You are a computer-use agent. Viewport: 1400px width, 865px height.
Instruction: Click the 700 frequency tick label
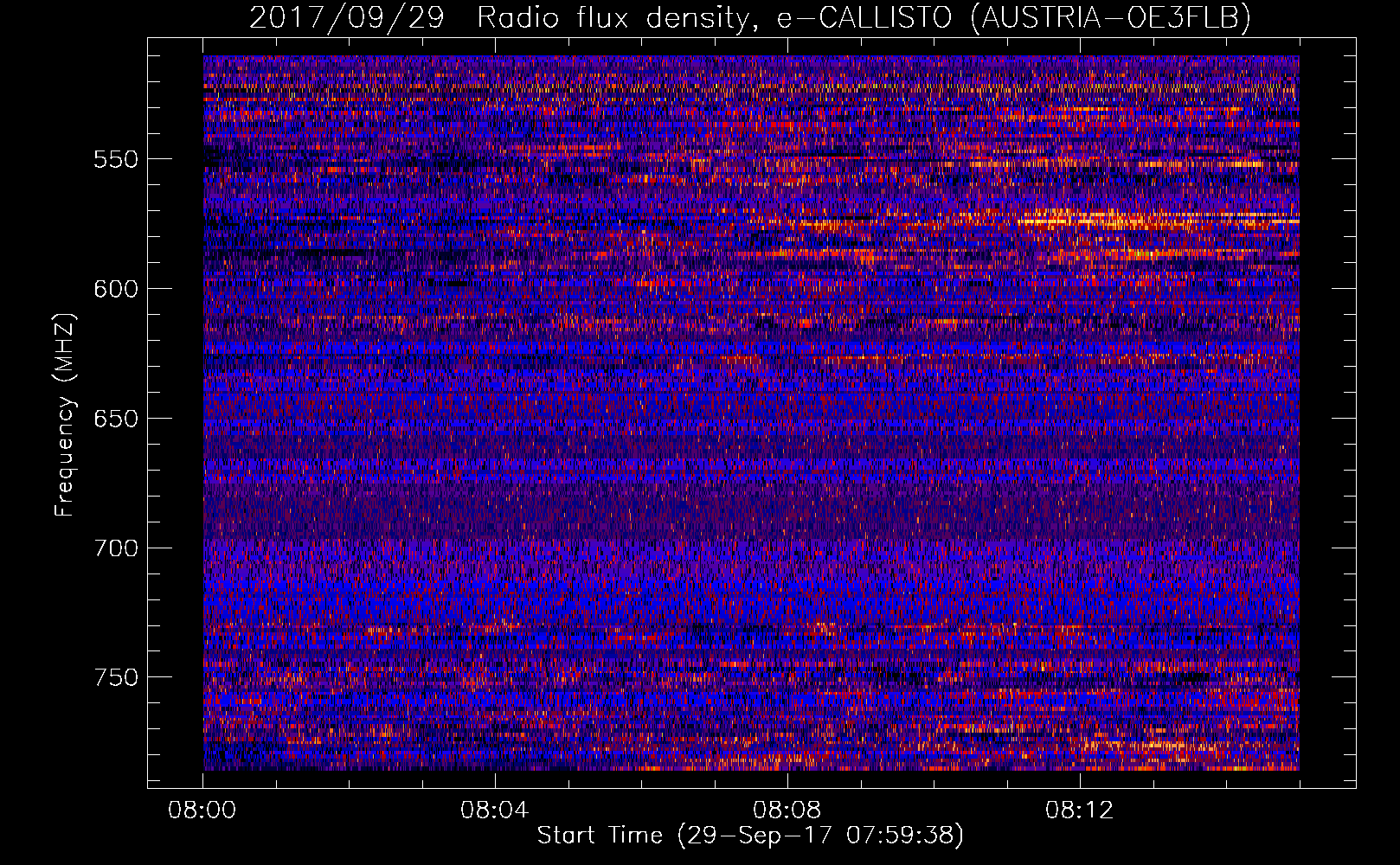coord(116,548)
